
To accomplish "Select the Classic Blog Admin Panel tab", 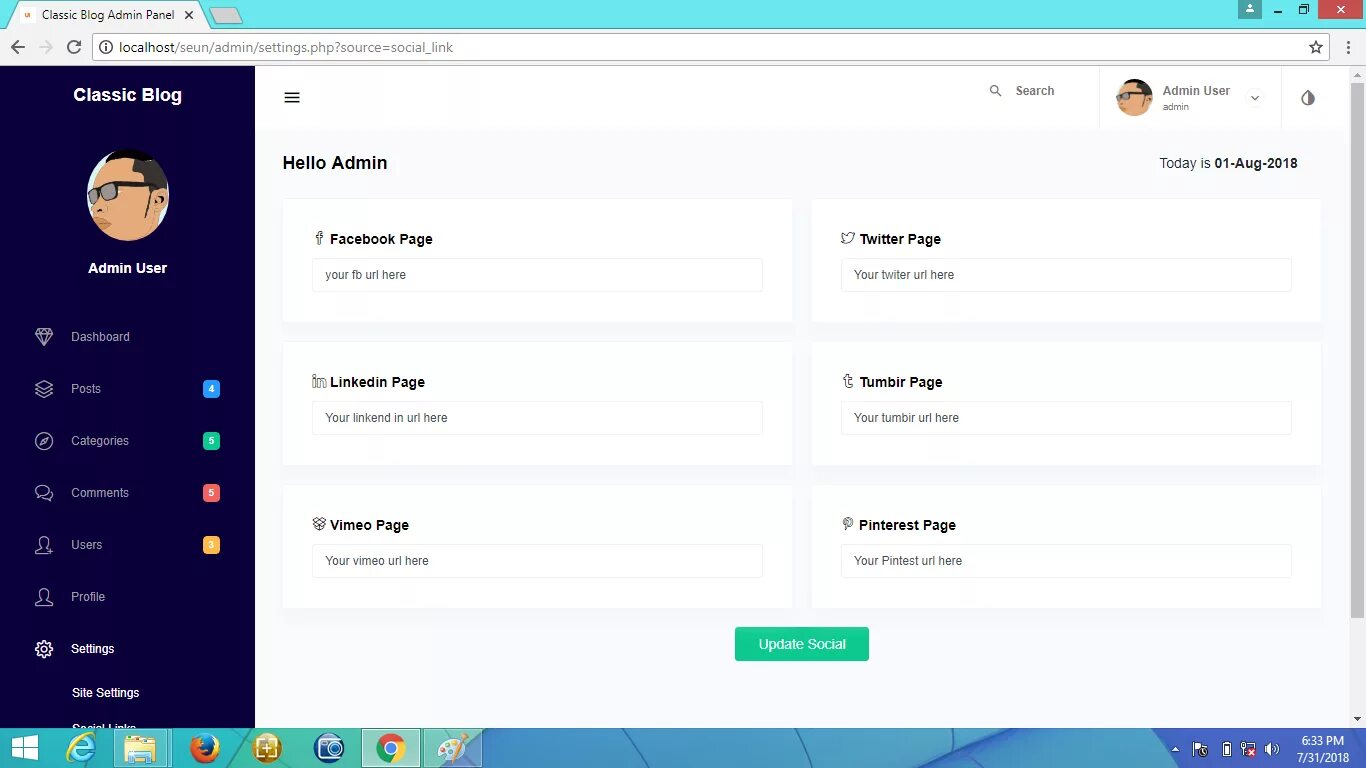I will pos(108,15).
